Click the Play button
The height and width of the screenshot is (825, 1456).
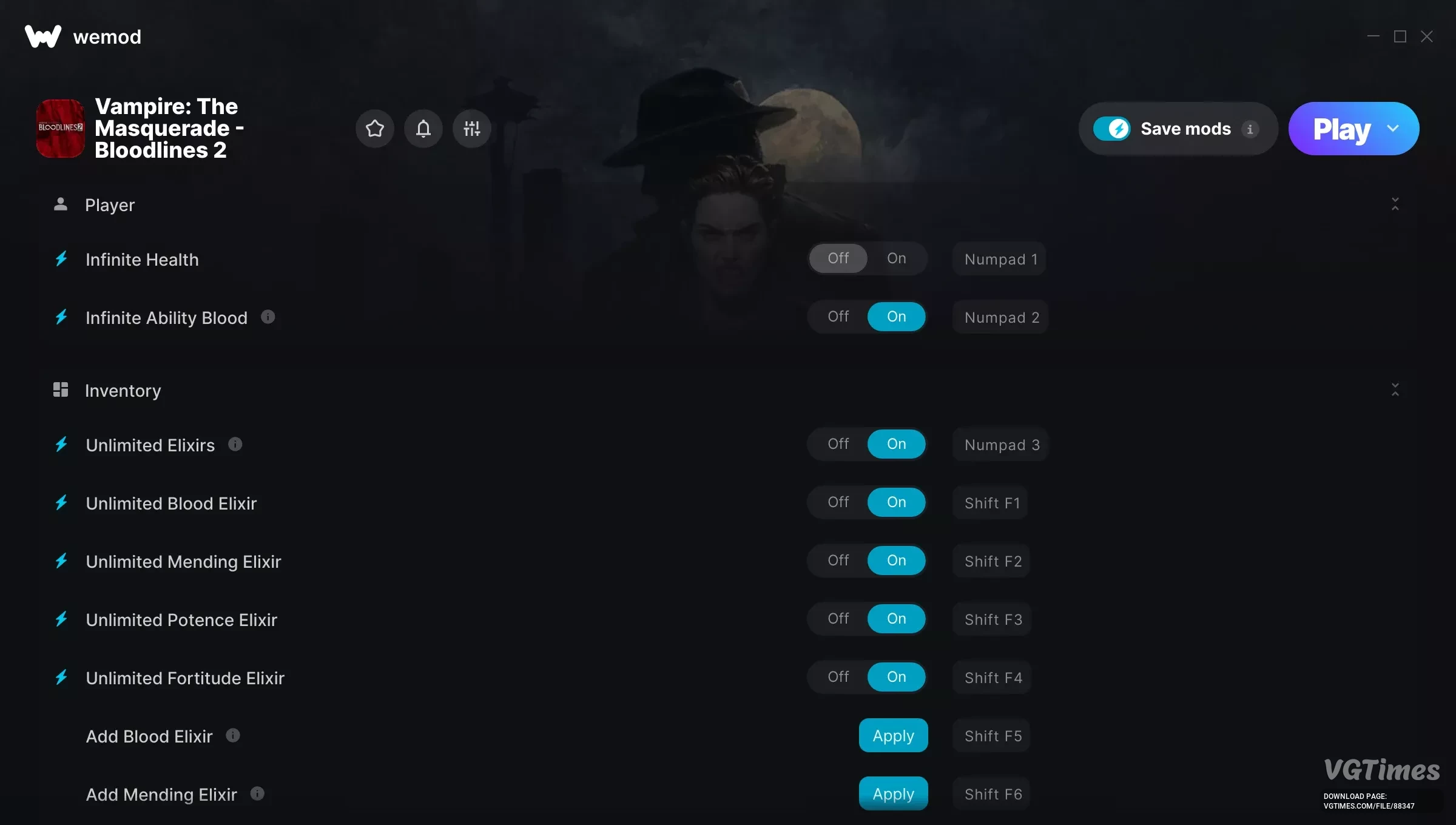coord(1341,129)
